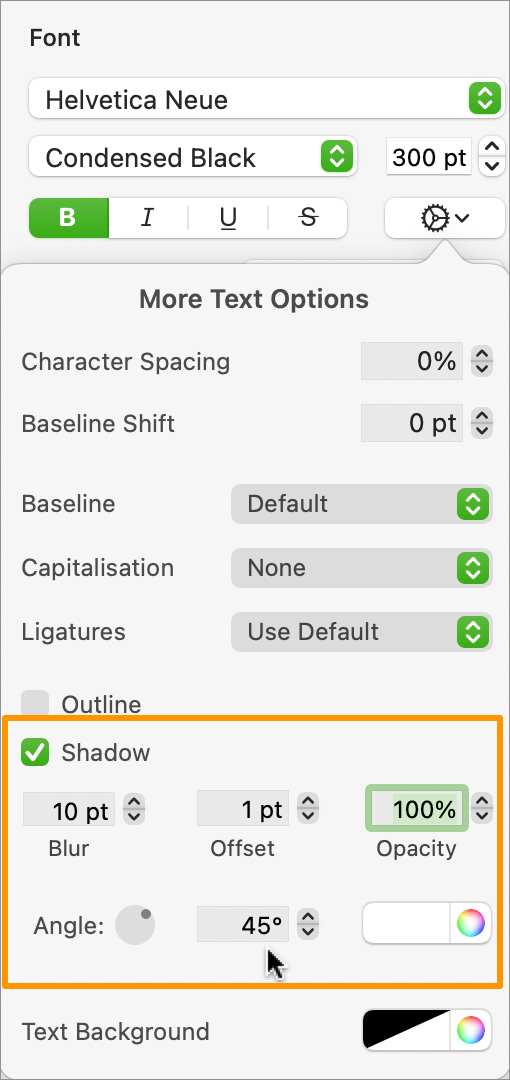Click the Character Spacing stepper
This screenshot has height=1080, width=510.
coord(482,361)
